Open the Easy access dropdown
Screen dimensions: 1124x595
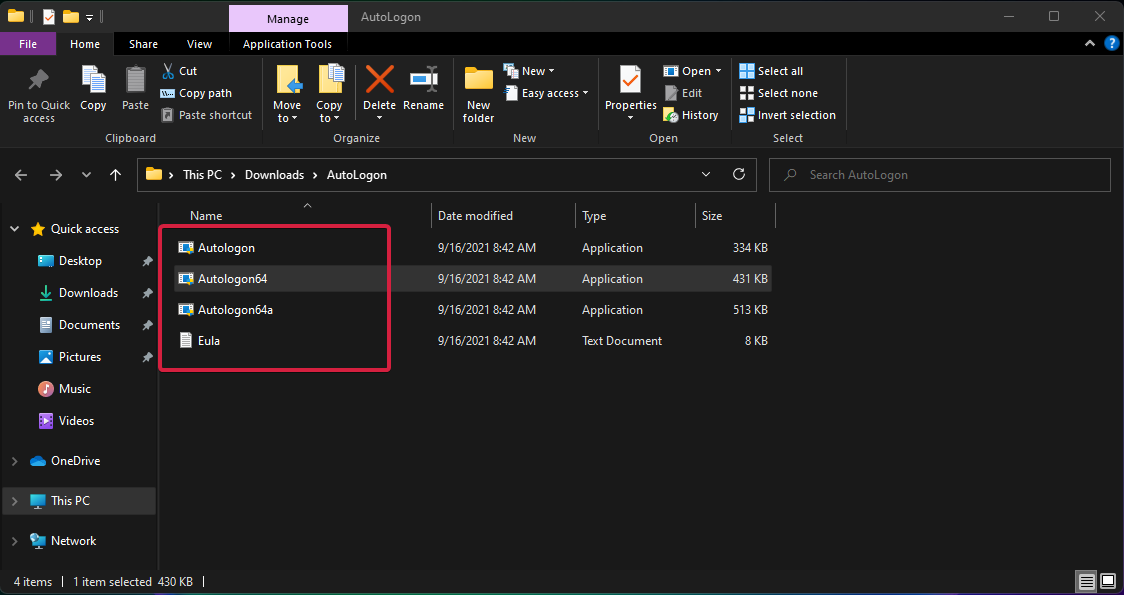coord(546,93)
